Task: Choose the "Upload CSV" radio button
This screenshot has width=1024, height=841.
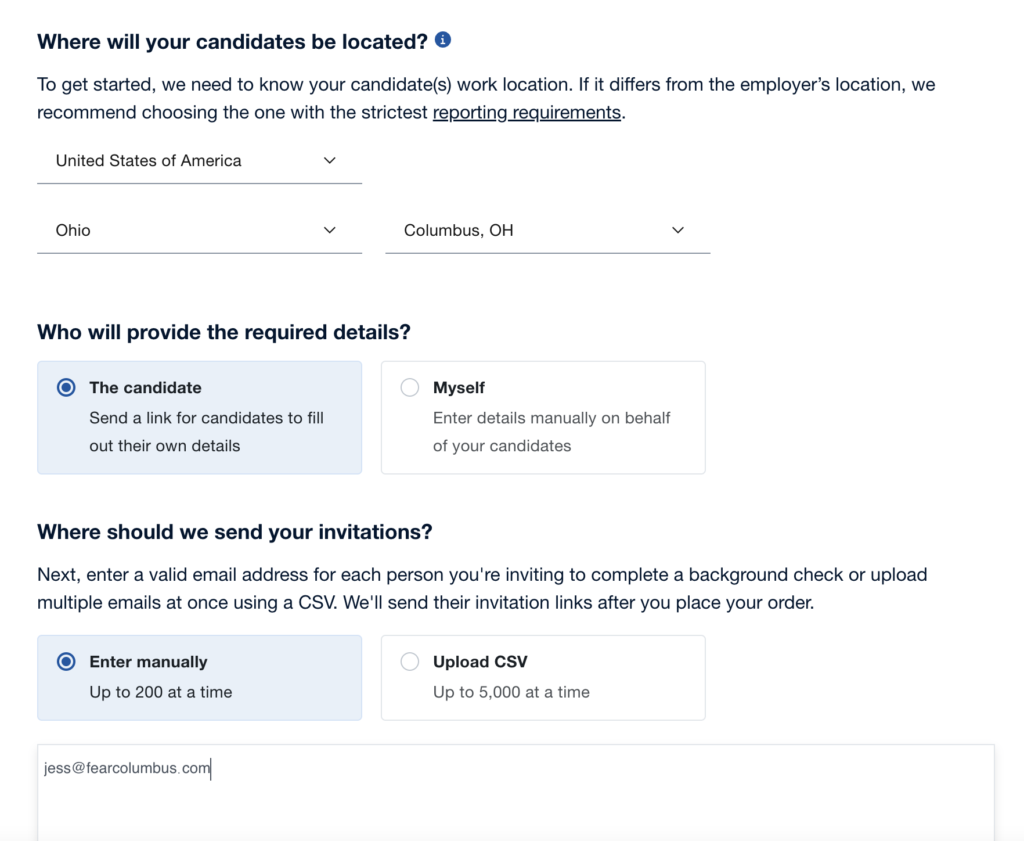Action: click(x=410, y=662)
